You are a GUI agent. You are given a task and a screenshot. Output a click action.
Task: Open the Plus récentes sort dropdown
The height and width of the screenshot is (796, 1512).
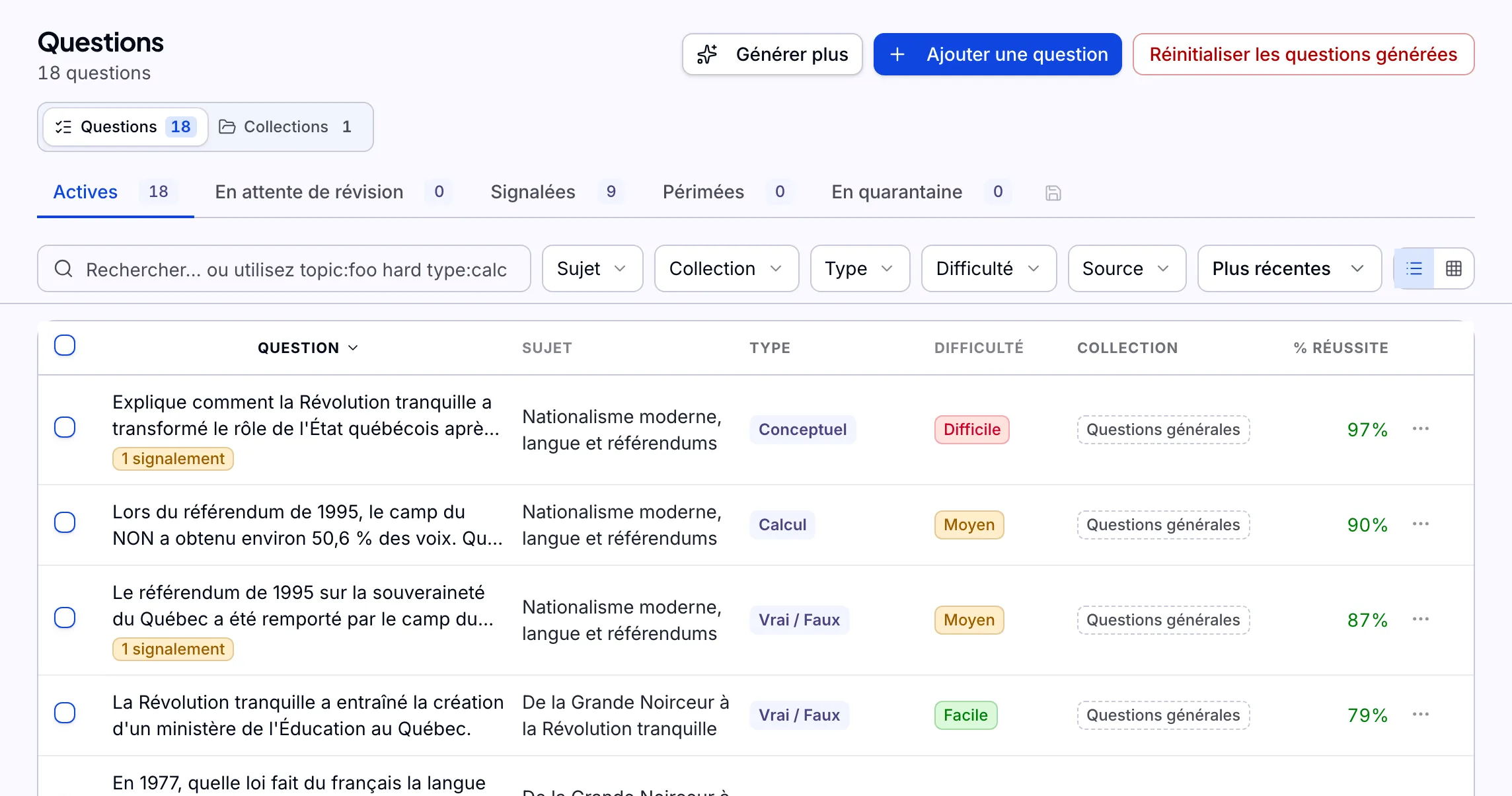(x=1290, y=268)
